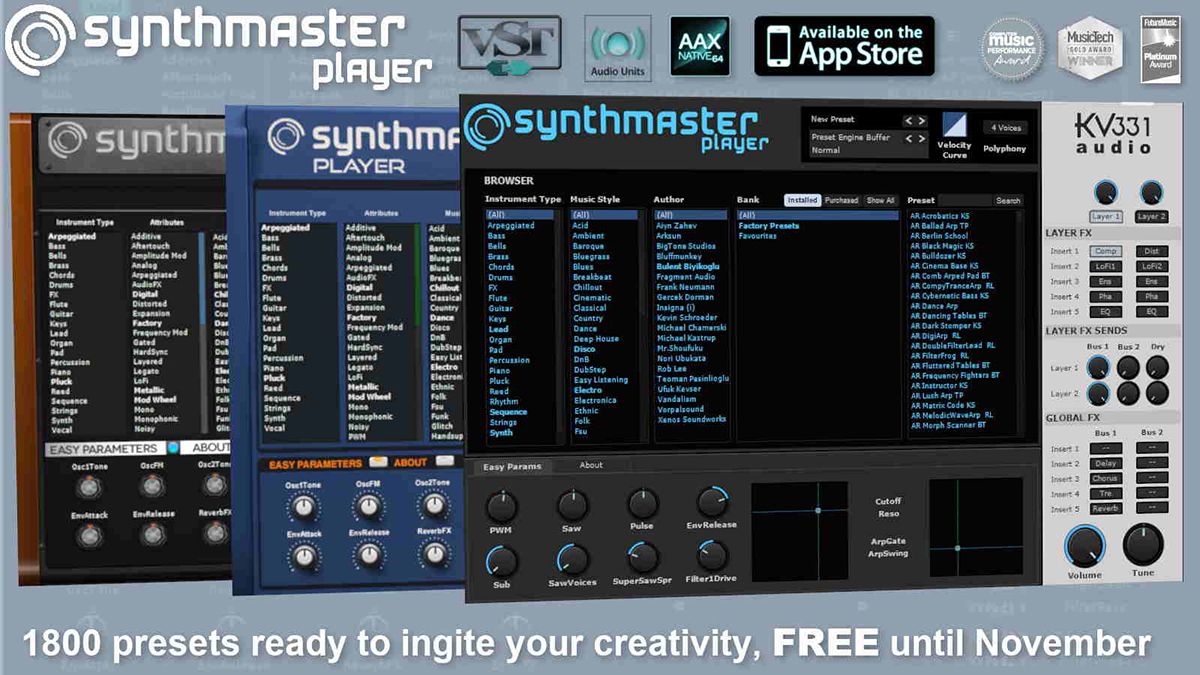Click the Search button in the browser
Screen dimensions: 1200x675
click(x=1008, y=200)
